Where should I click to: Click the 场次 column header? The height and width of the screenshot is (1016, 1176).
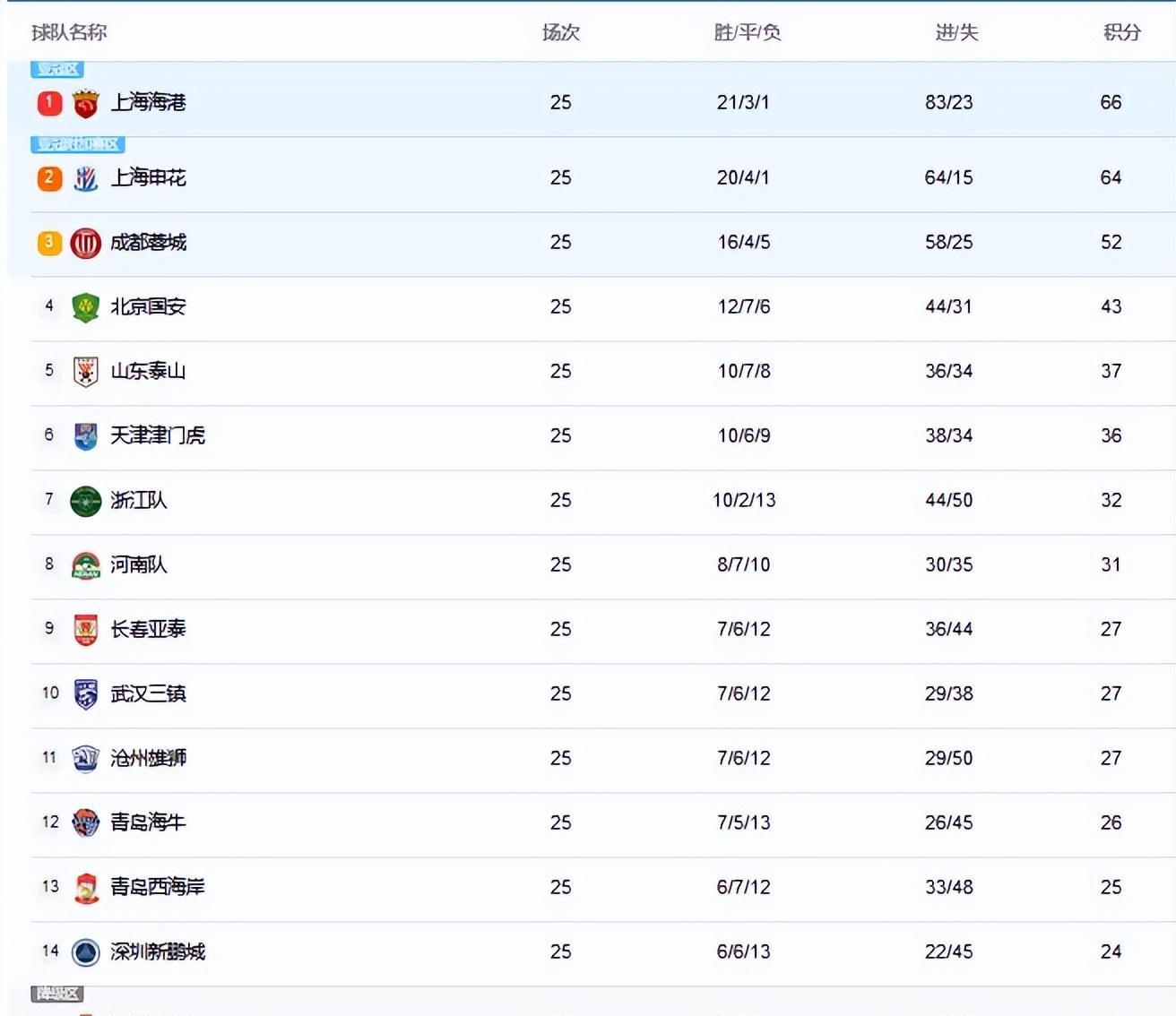pyautogui.click(x=561, y=32)
